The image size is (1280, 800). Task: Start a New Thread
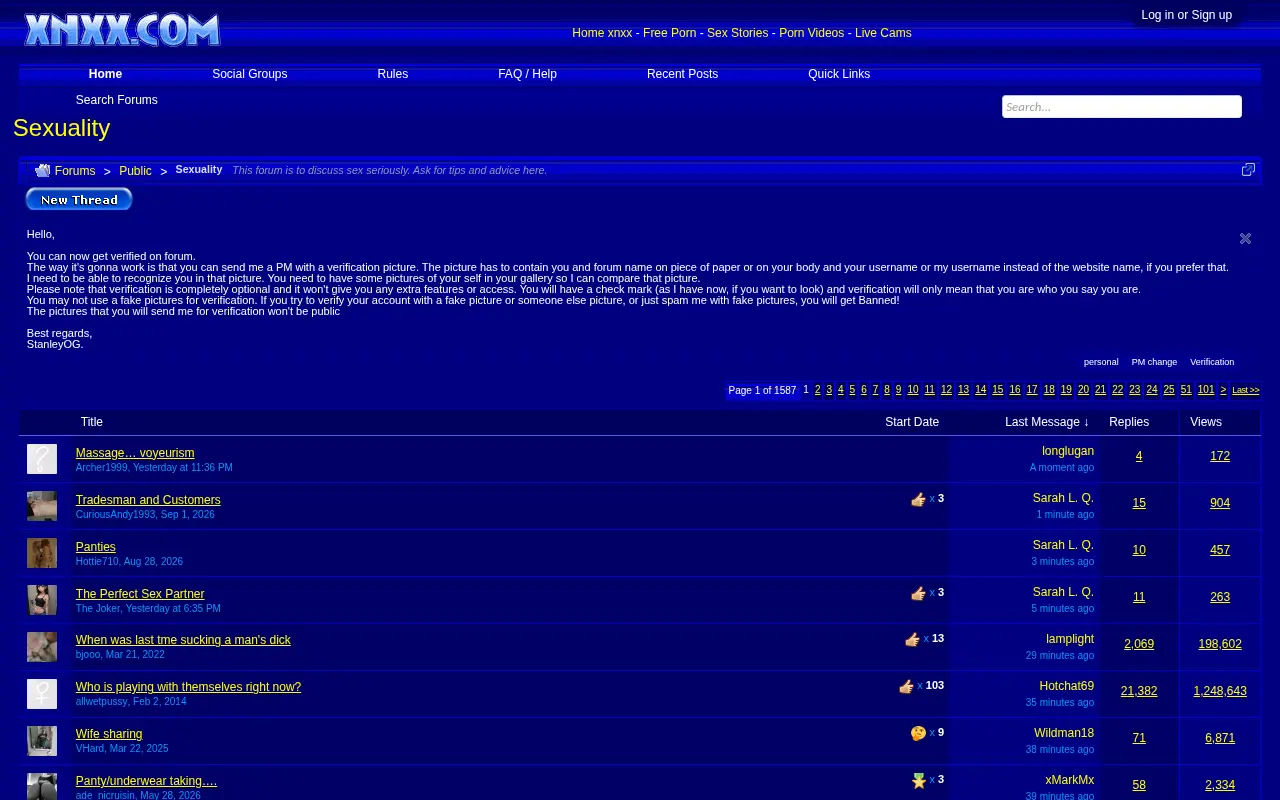point(79,199)
